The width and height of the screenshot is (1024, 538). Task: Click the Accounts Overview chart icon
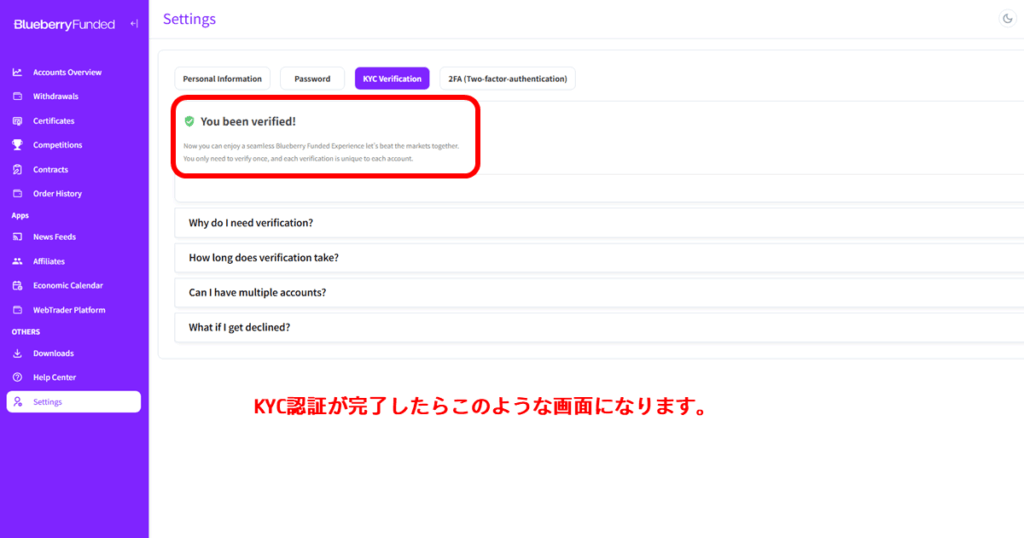[17, 72]
